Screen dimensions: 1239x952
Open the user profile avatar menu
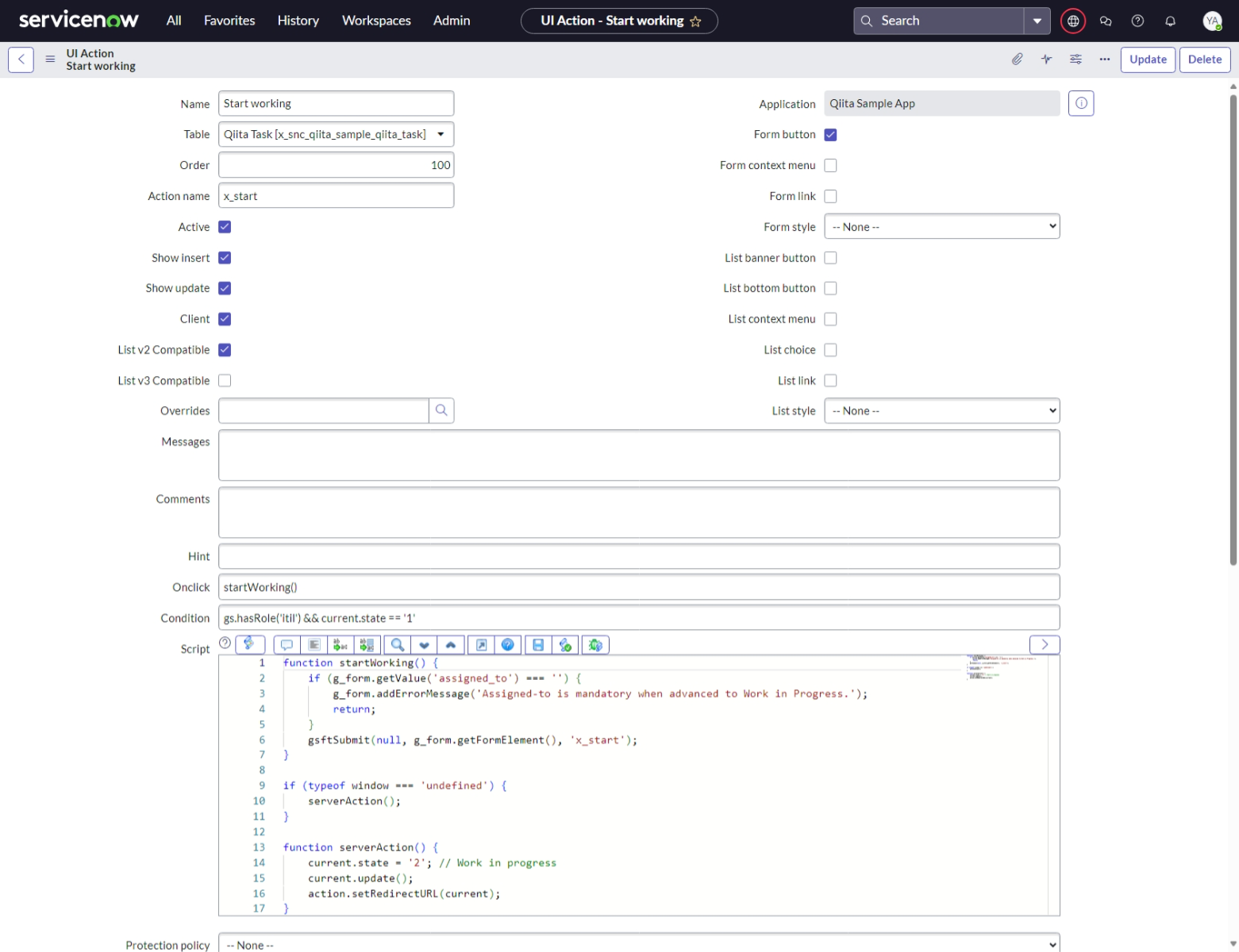click(x=1212, y=21)
